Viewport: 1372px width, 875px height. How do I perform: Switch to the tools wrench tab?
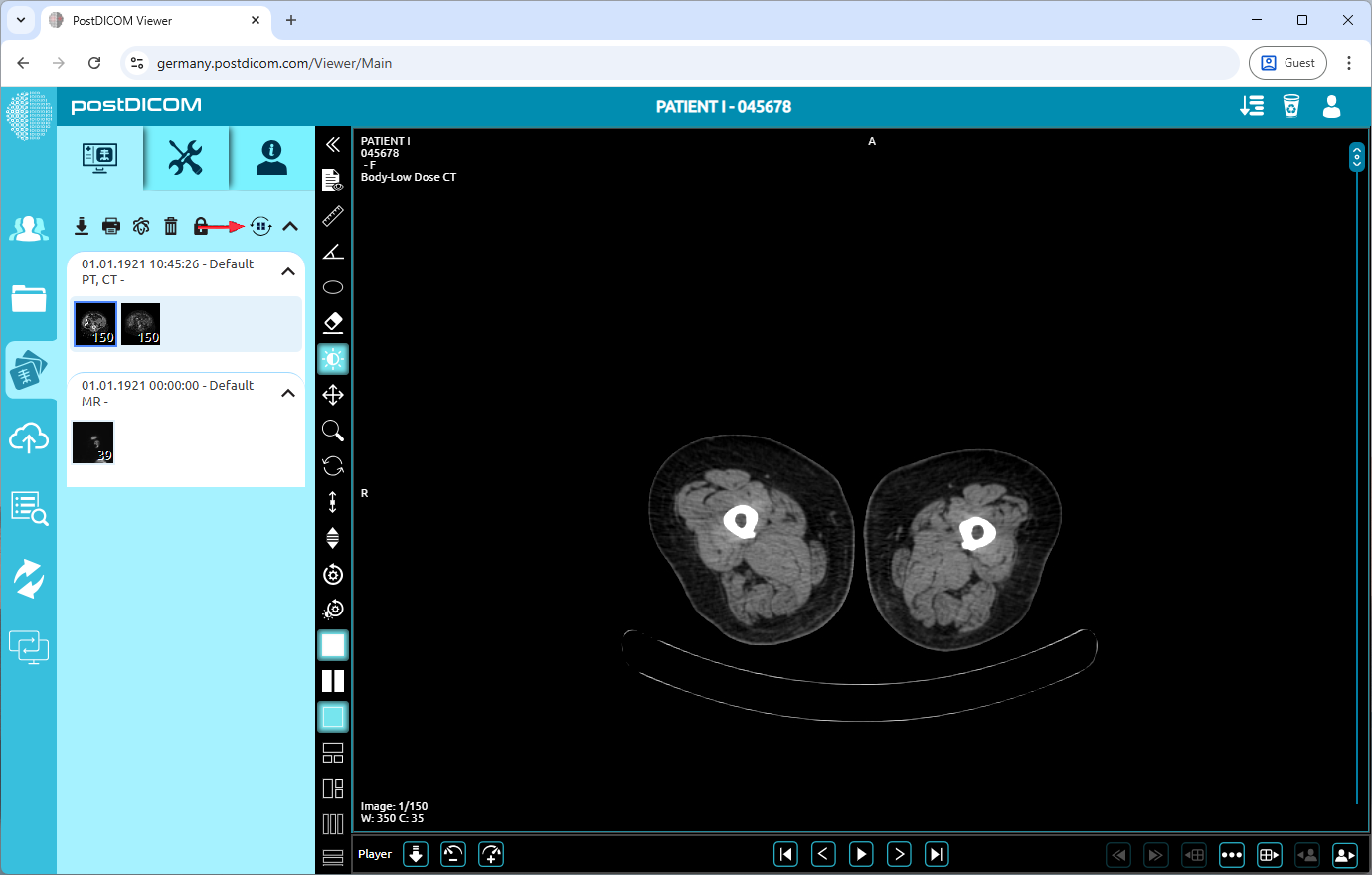[186, 157]
